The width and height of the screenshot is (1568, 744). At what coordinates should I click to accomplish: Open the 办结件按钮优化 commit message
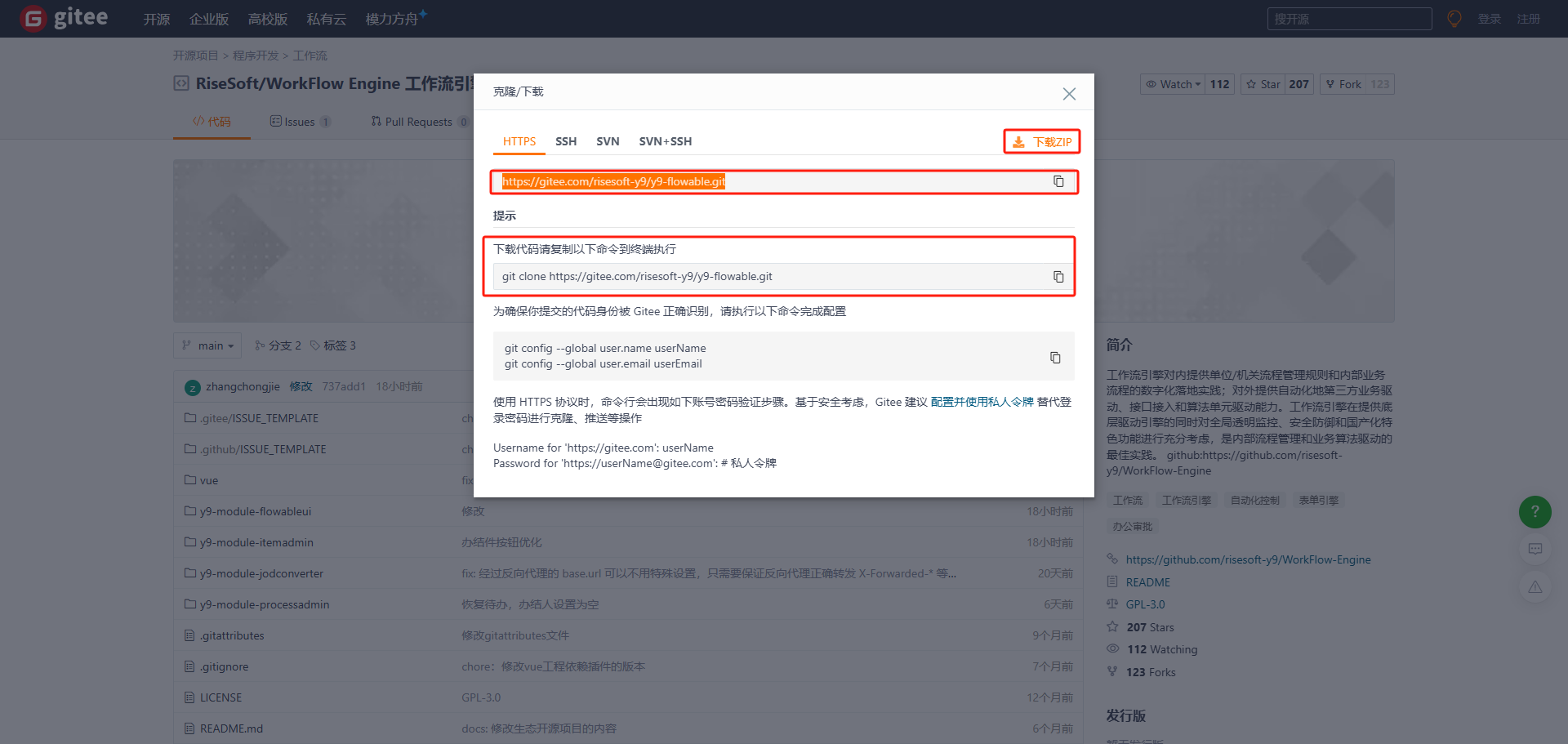point(501,542)
